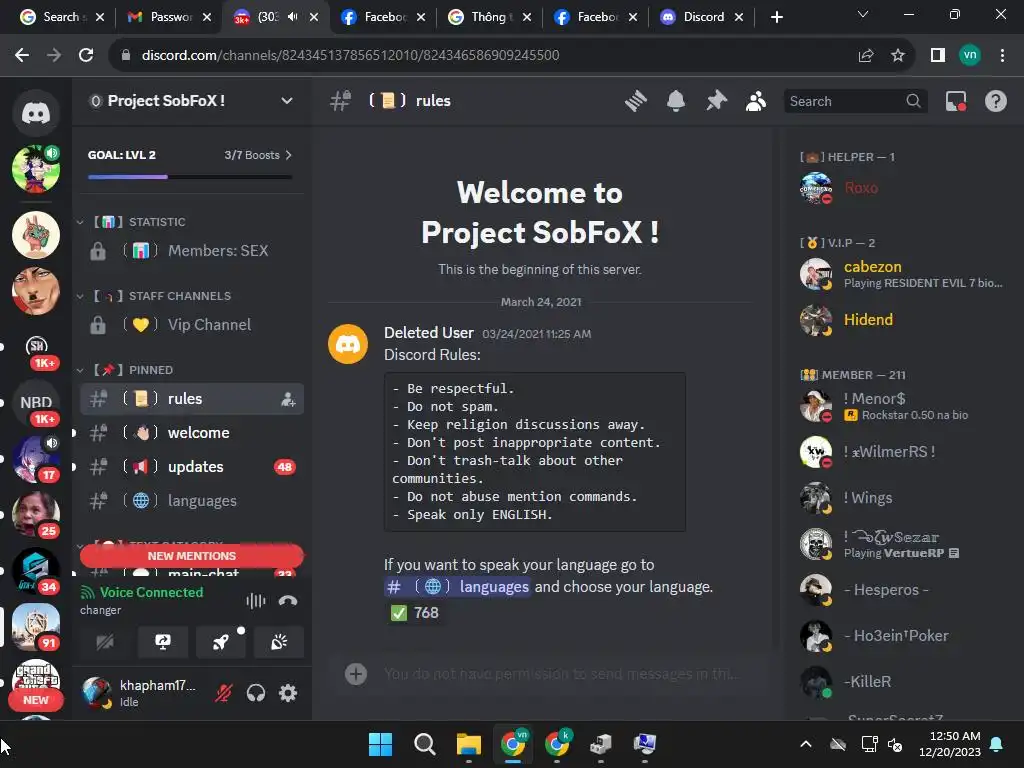Open the Goku avatar server icon
The height and width of the screenshot is (768, 1024).
point(36,169)
